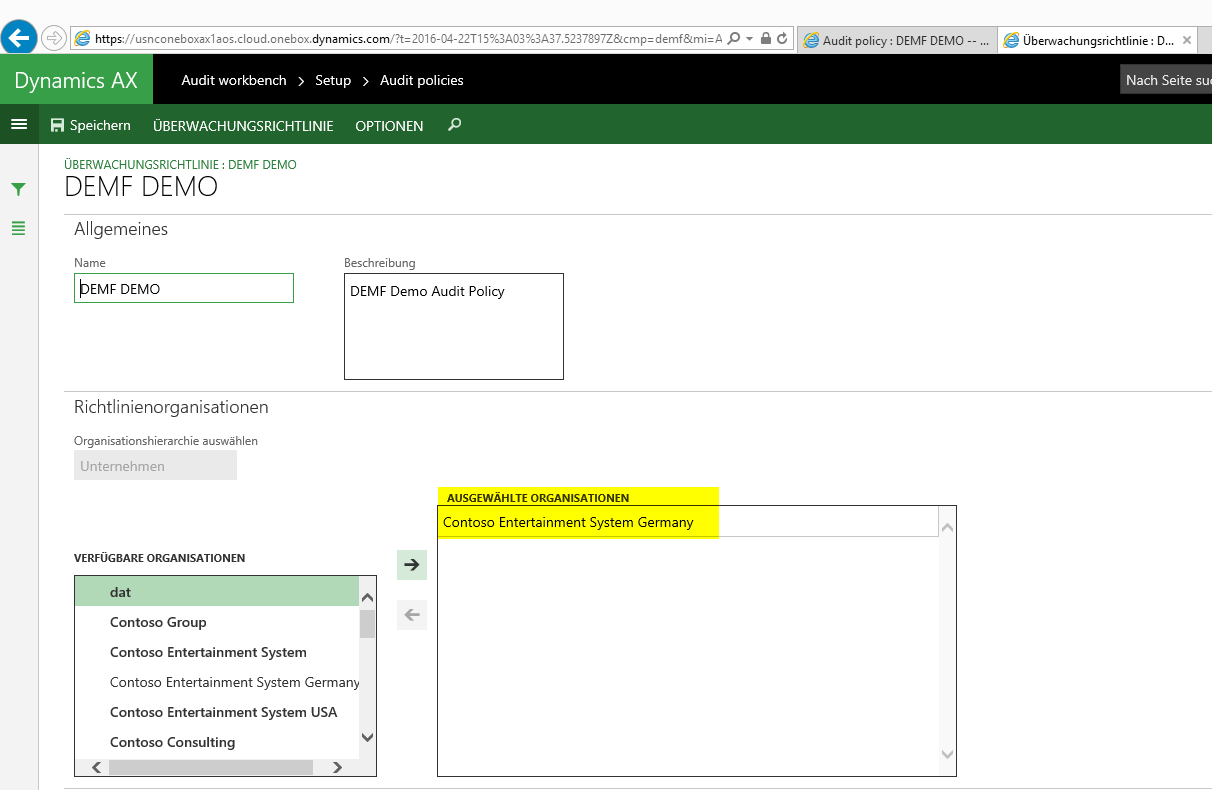Viewport: 1212px width, 790px height.
Task: Collapse the Richtlinienorganisationen section
Action: (171, 407)
